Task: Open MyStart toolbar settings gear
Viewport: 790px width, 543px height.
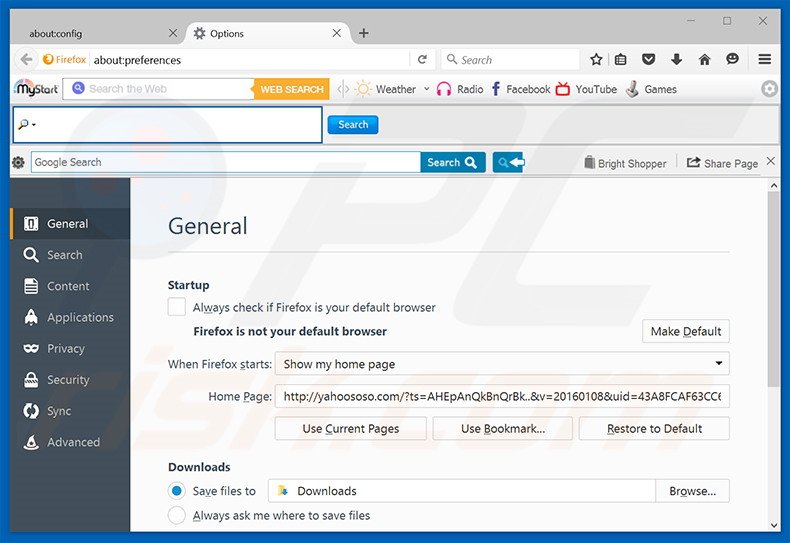Action: click(x=769, y=89)
